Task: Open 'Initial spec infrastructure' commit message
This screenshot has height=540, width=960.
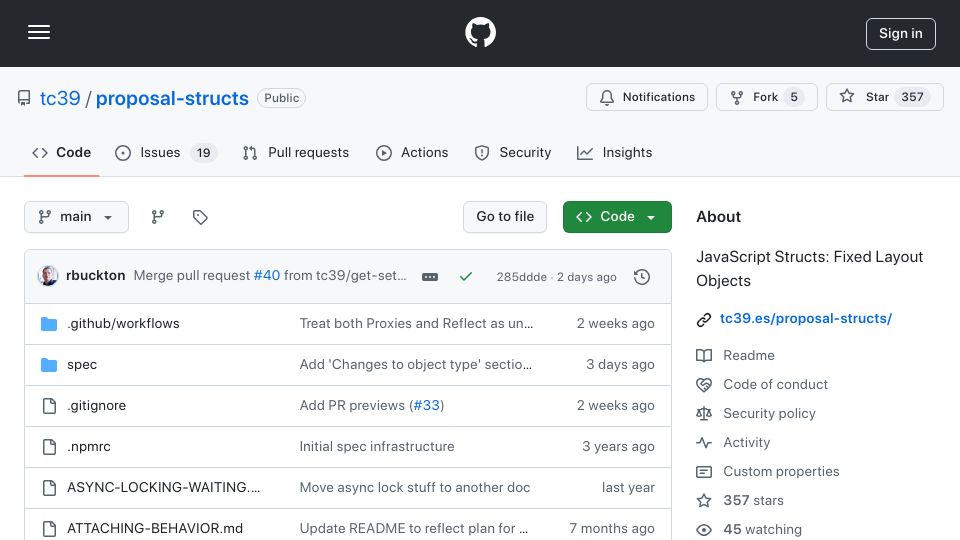Action: point(377,446)
